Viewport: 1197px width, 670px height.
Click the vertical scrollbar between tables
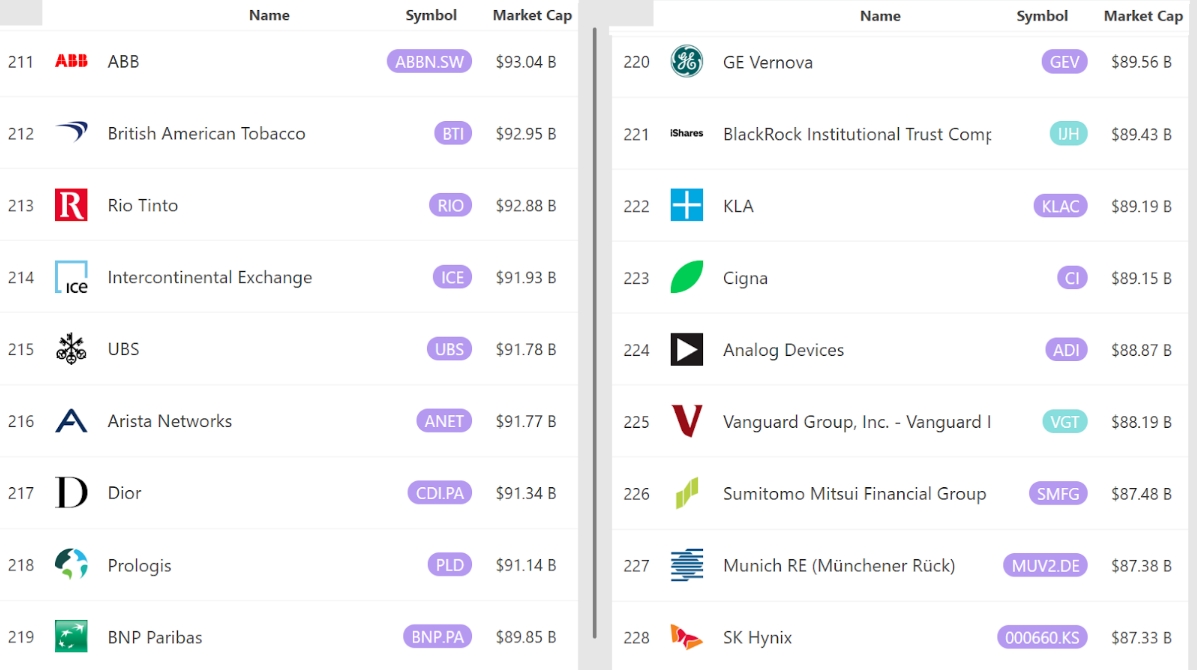pos(595,330)
